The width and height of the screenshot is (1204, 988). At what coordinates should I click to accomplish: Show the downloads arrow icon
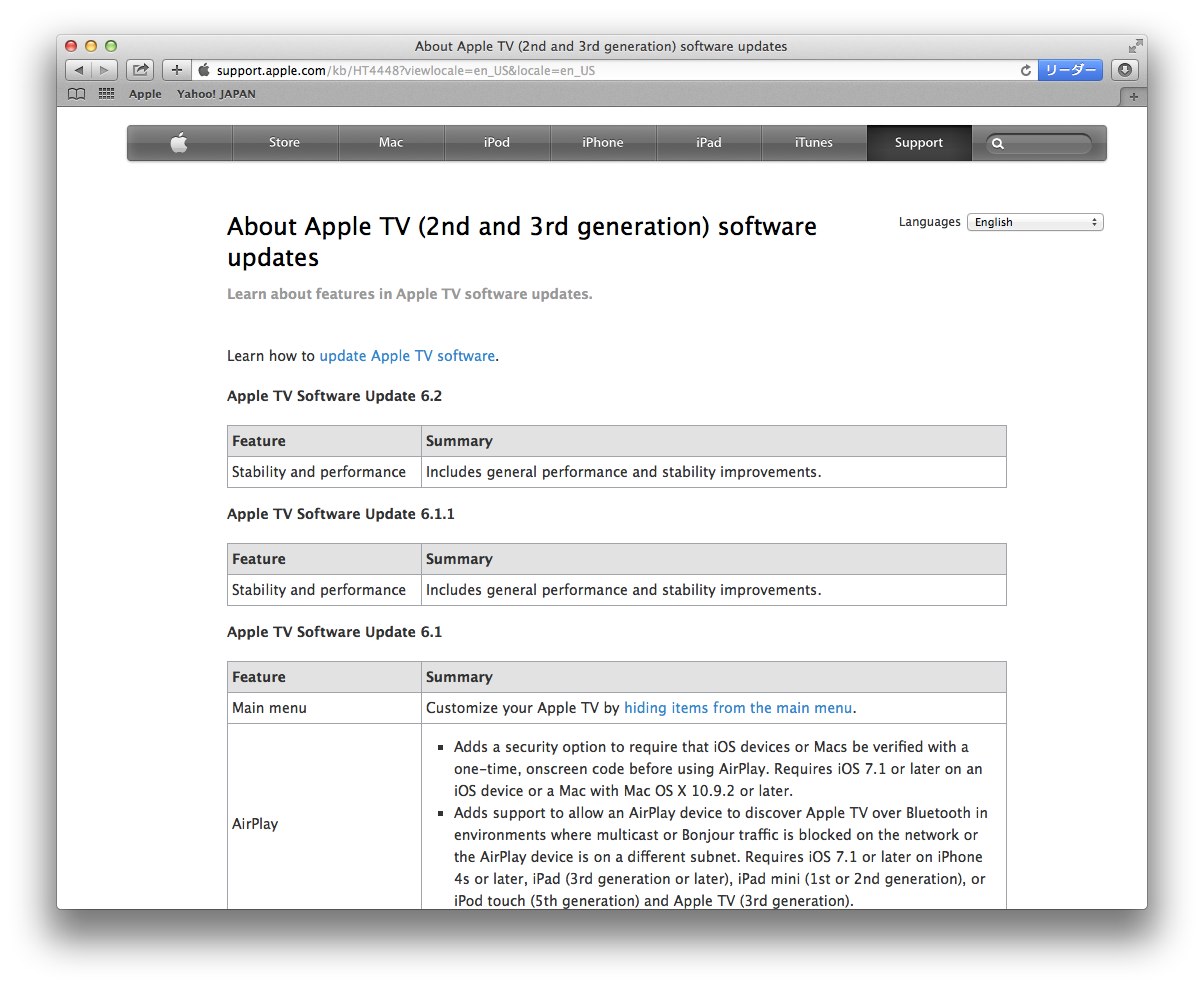click(1125, 70)
